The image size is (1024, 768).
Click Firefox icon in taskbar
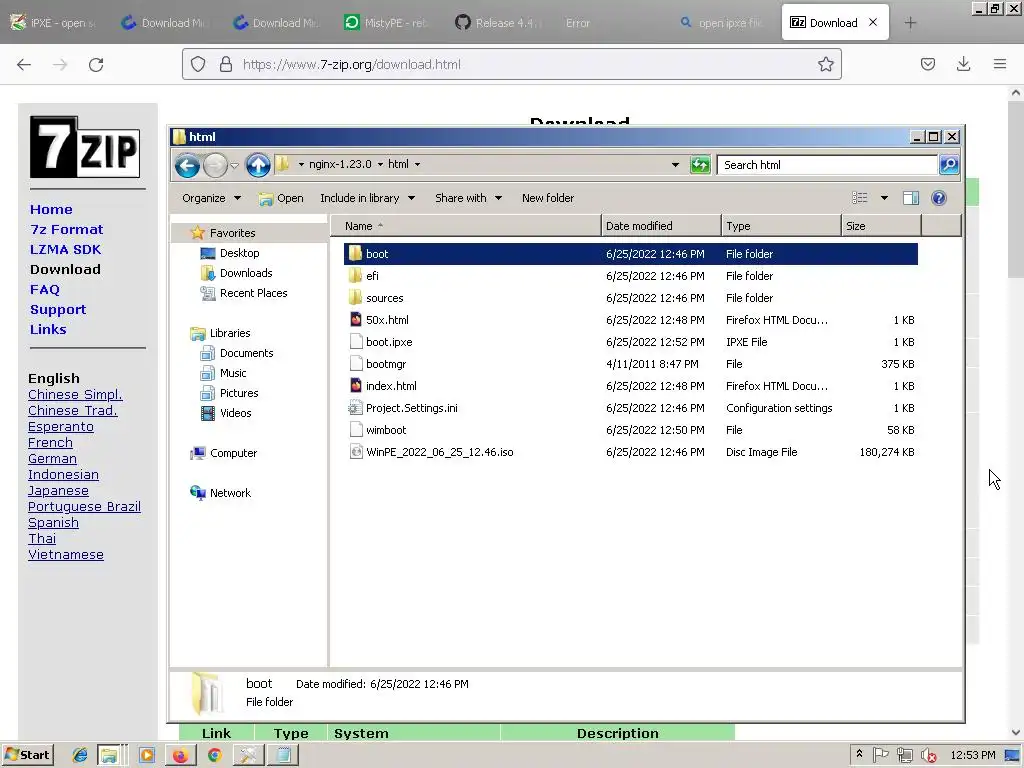[180, 756]
